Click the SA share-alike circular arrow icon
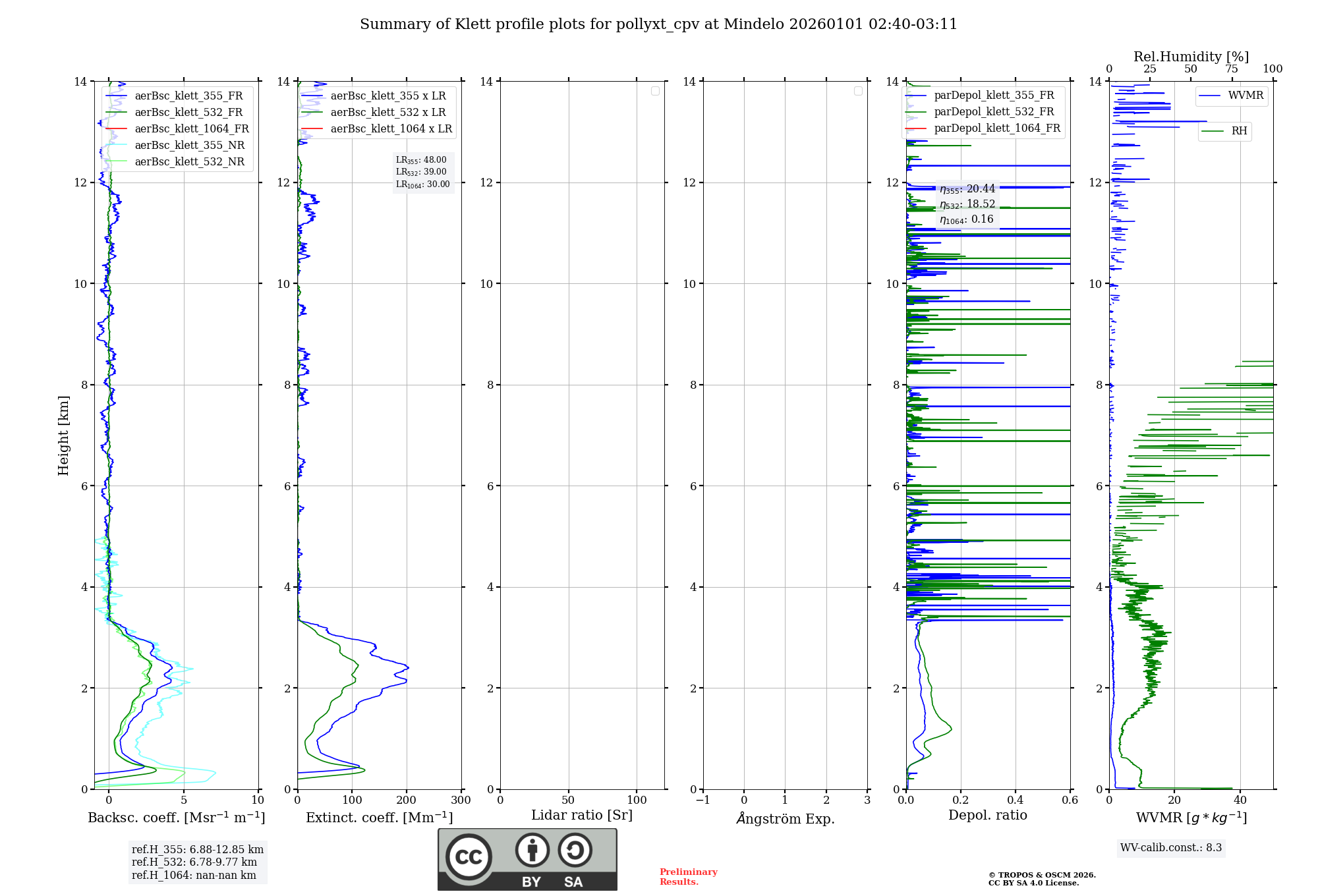 click(575, 850)
